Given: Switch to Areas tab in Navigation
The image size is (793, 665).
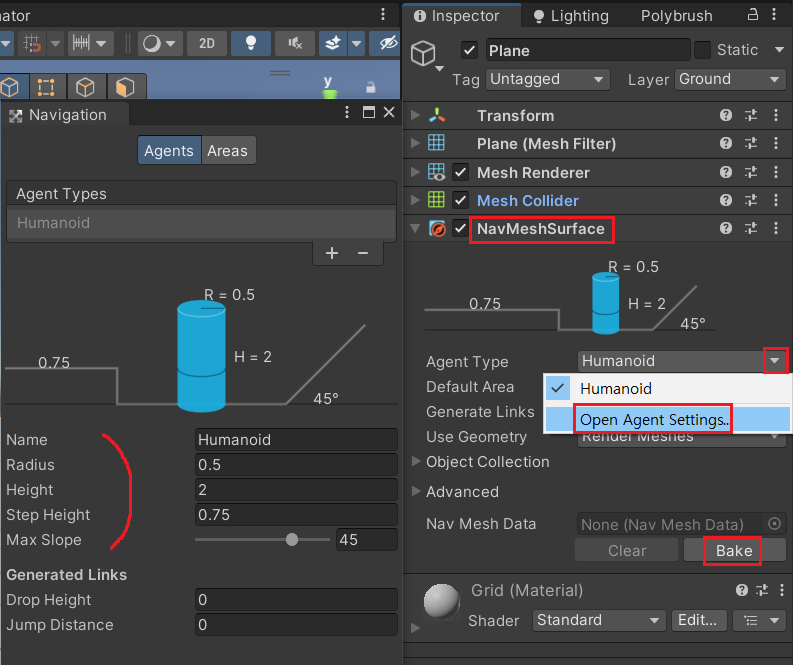Looking at the screenshot, I should tap(228, 150).
